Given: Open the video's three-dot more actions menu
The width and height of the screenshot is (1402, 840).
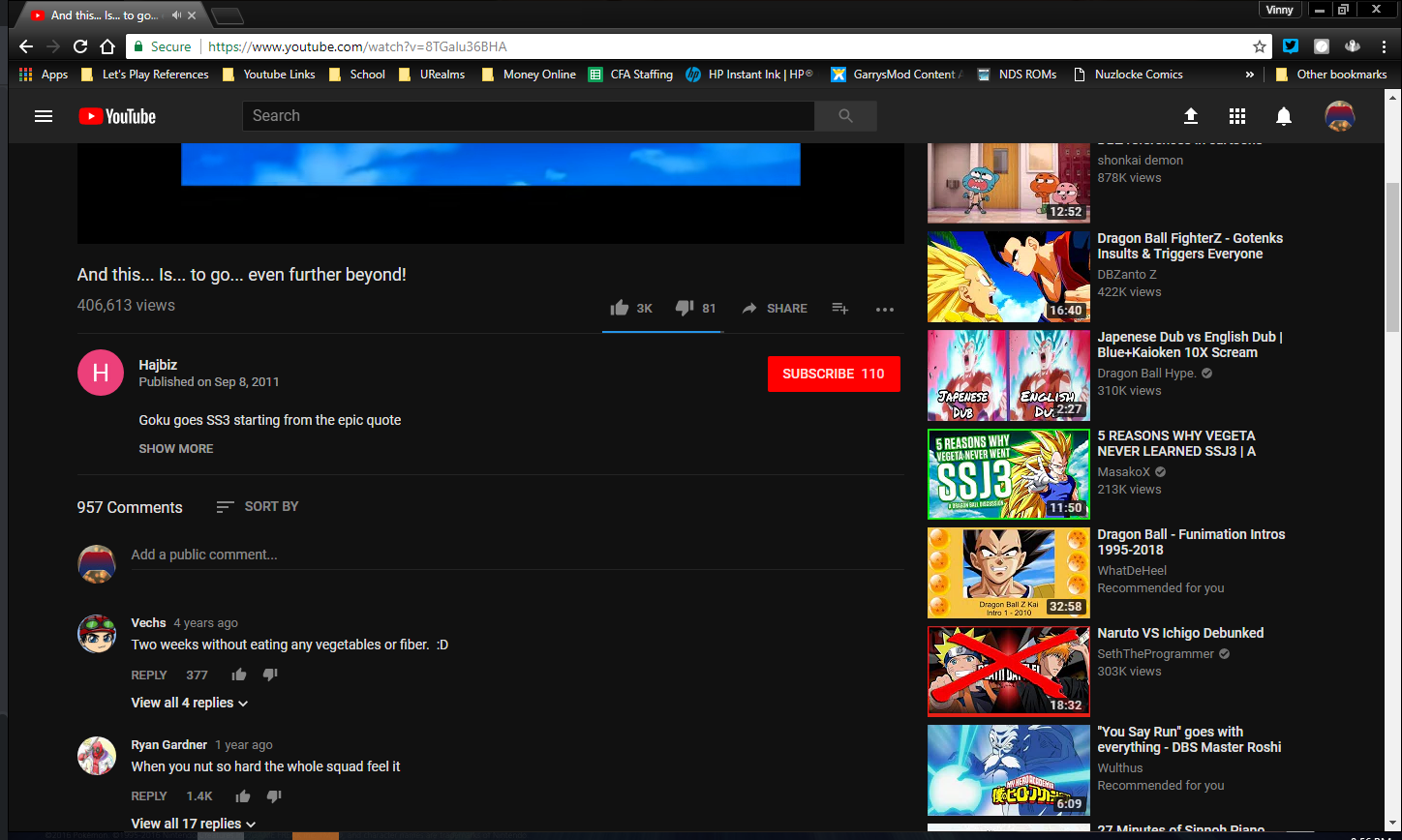Looking at the screenshot, I should [x=885, y=309].
